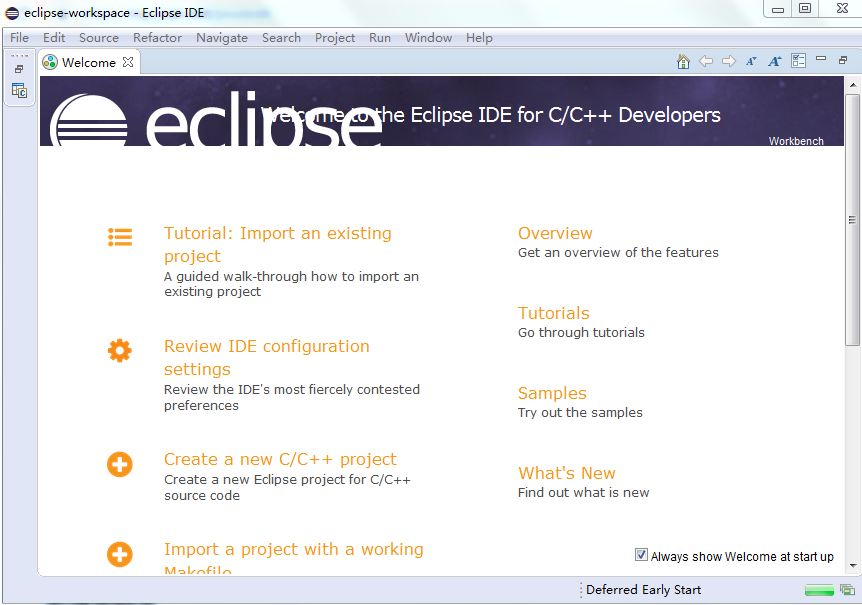Open the Edit menu

coord(54,38)
